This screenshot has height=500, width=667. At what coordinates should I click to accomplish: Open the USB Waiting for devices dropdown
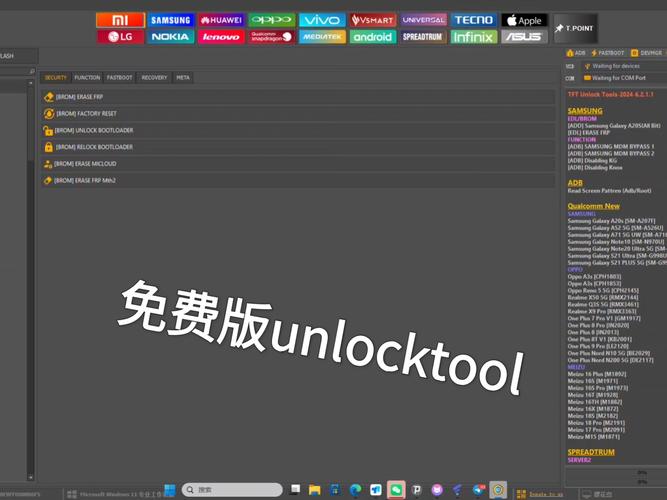624,66
